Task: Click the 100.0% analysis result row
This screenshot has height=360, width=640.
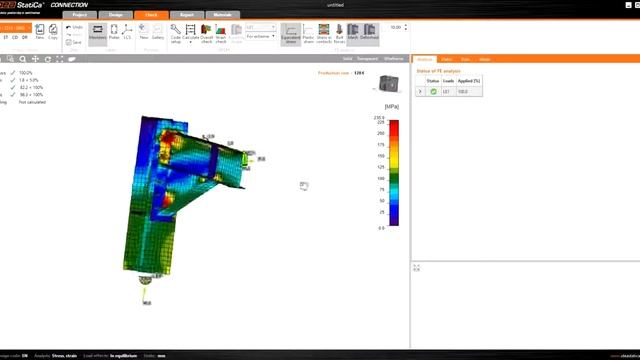Action: 26,73
